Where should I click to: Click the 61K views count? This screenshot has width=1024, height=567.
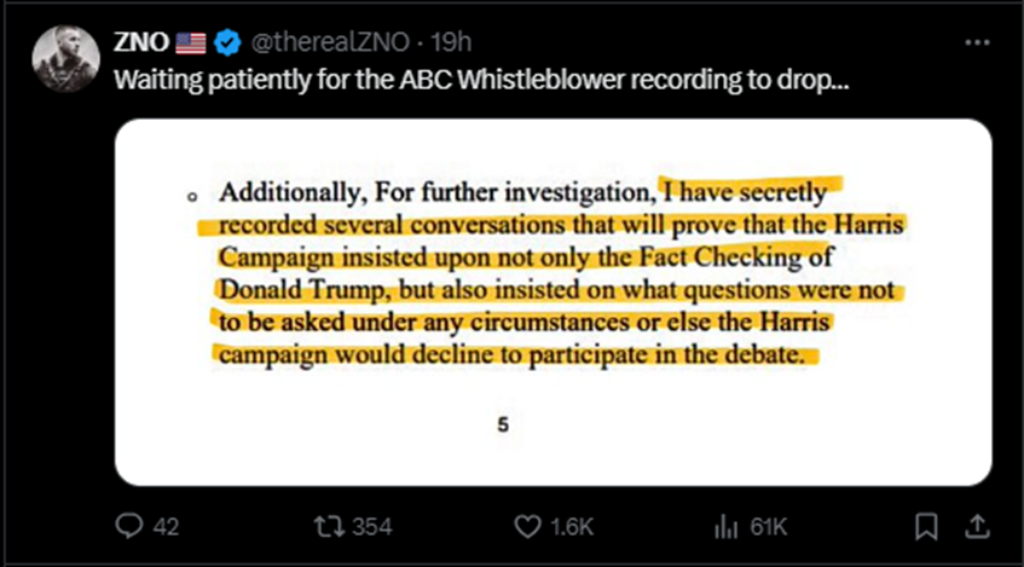tap(769, 526)
